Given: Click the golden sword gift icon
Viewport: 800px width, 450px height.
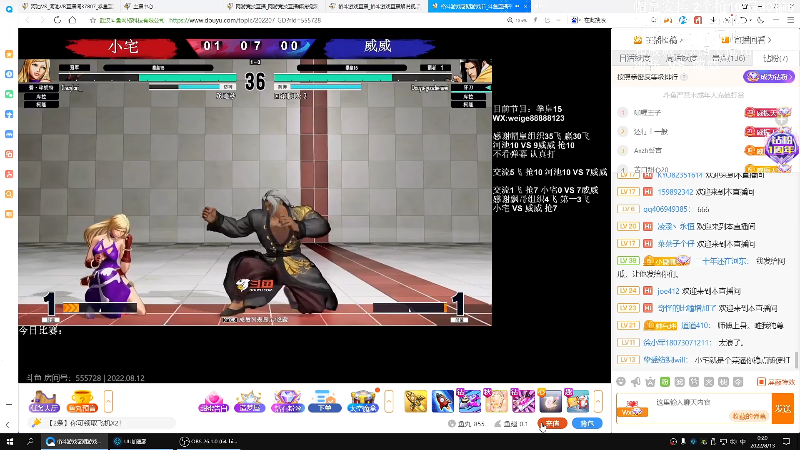Looking at the screenshot, I should [x=416, y=401].
